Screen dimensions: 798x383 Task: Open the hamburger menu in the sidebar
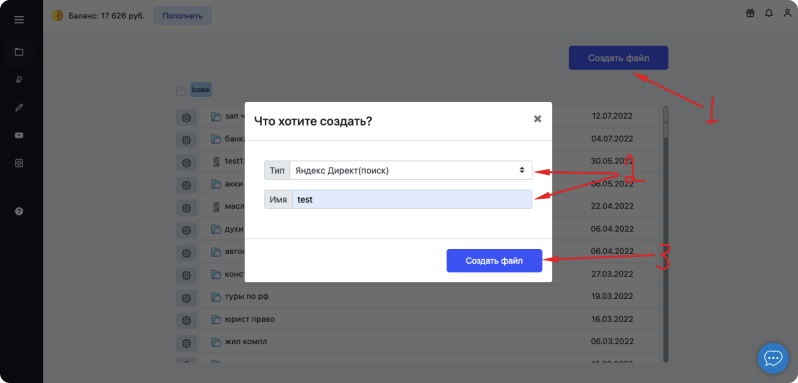click(x=19, y=20)
